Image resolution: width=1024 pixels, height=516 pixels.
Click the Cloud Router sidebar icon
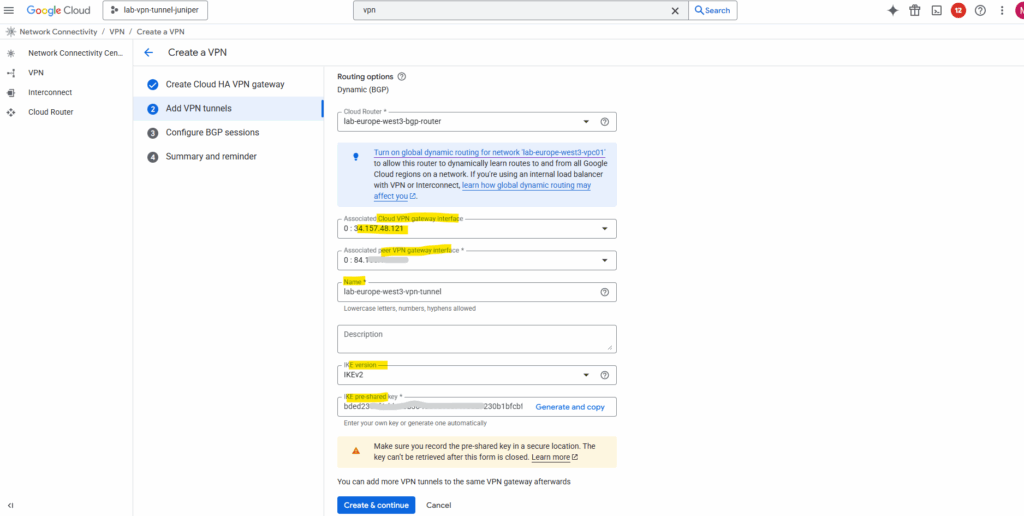[x=10, y=112]
